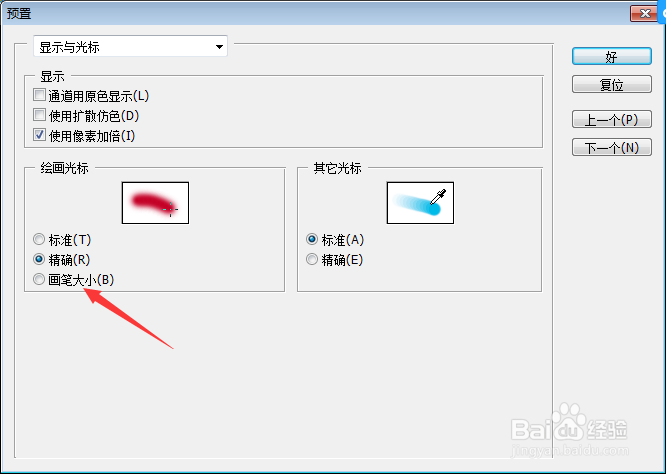Close the 预置 dialog window
This screenshot has height=474, width=666.
(645, 14)
